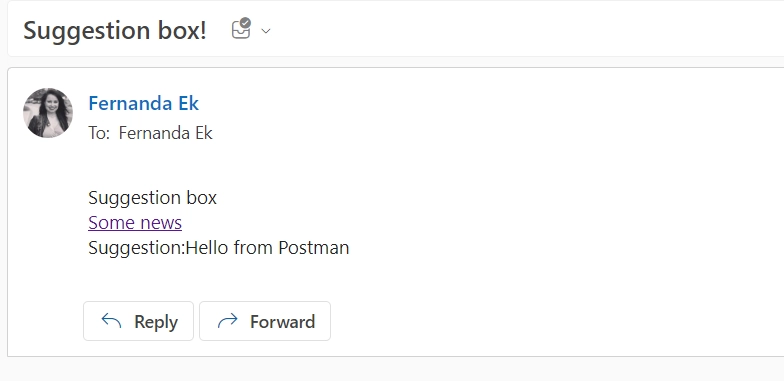Click the word Postman in the message
Viewport: 784px width, 381px height.
click(314, 248)
